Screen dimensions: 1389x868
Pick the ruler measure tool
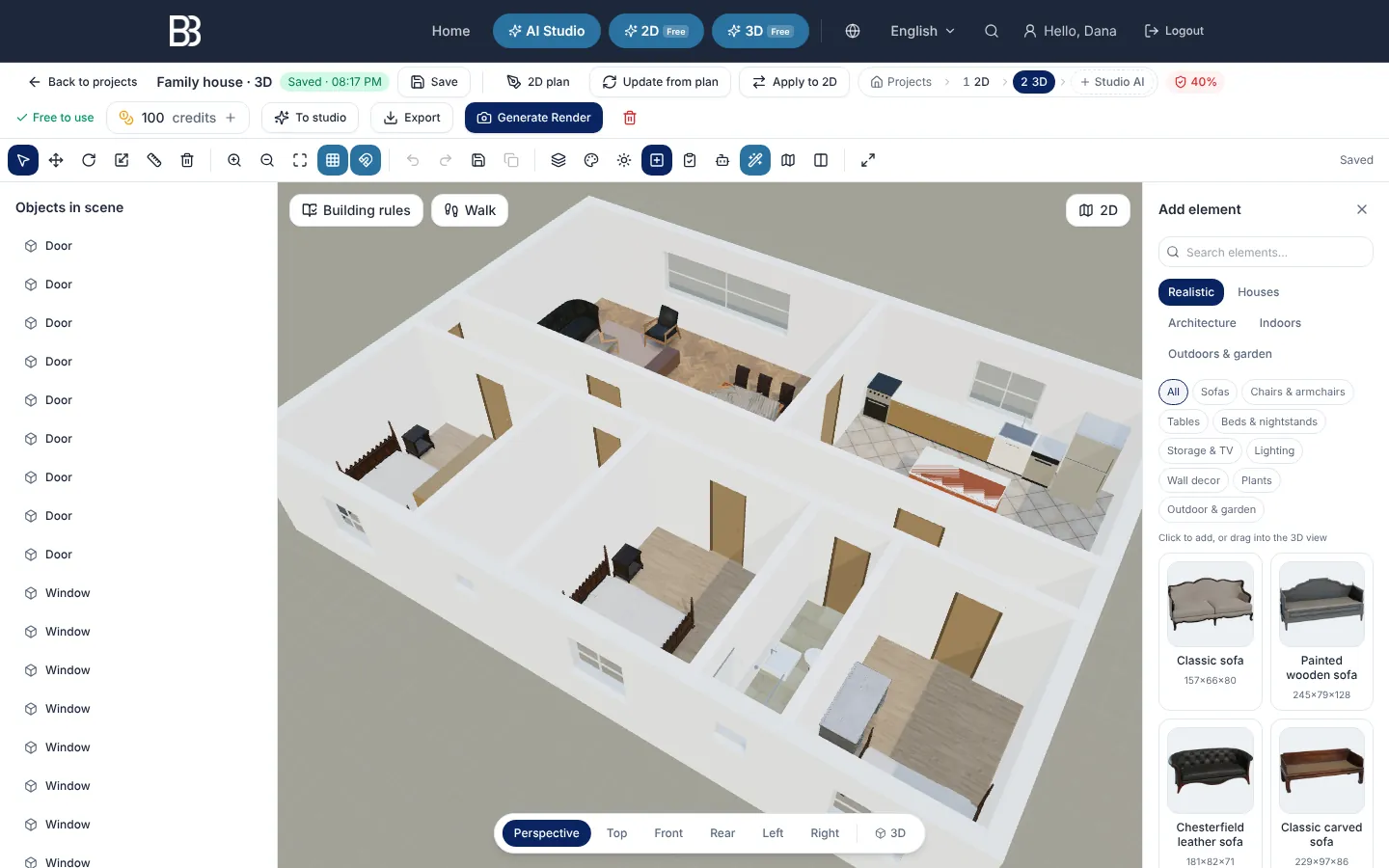pyautogui.click(x=154, y=160)
